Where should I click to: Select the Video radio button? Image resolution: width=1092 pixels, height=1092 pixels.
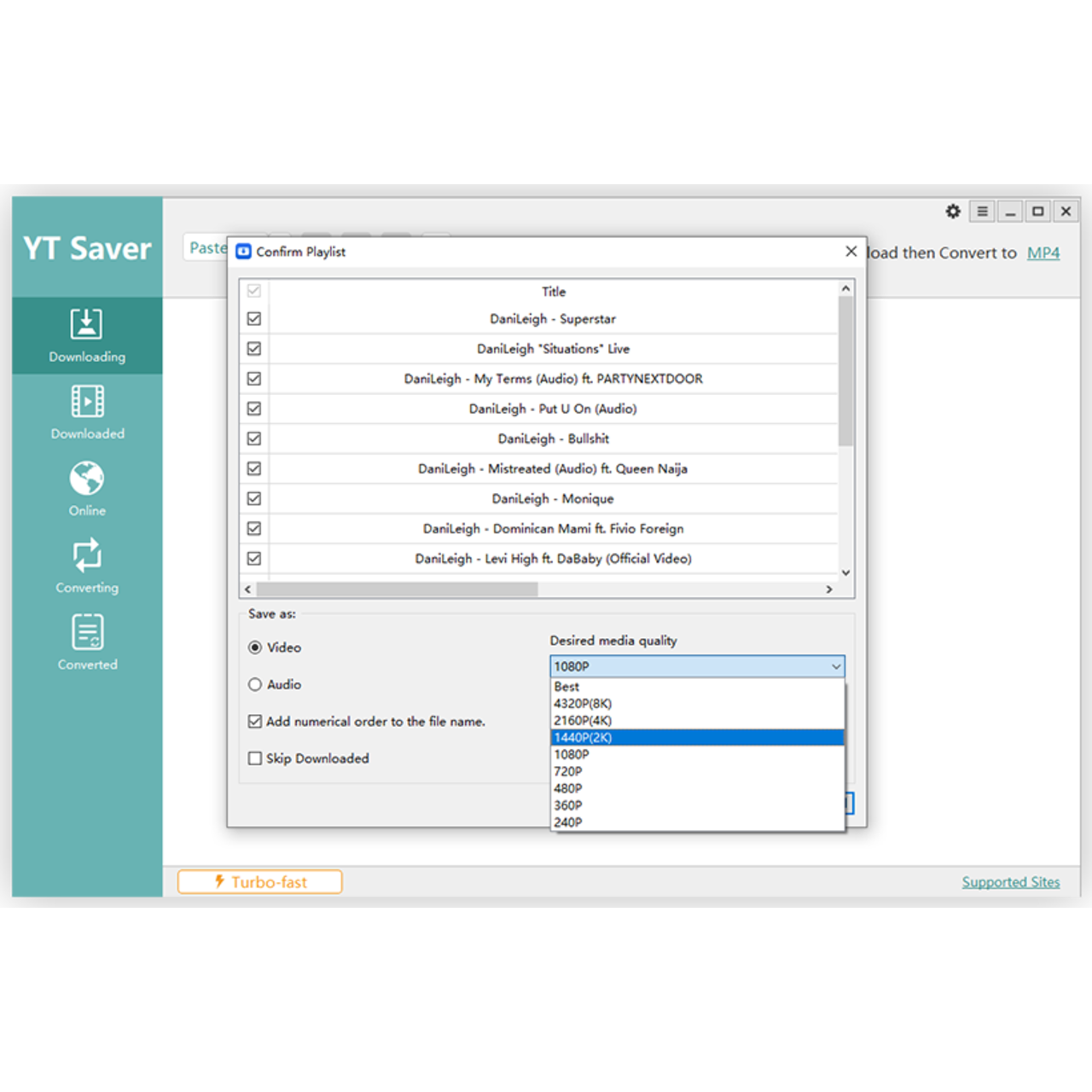tap(255, 648)
